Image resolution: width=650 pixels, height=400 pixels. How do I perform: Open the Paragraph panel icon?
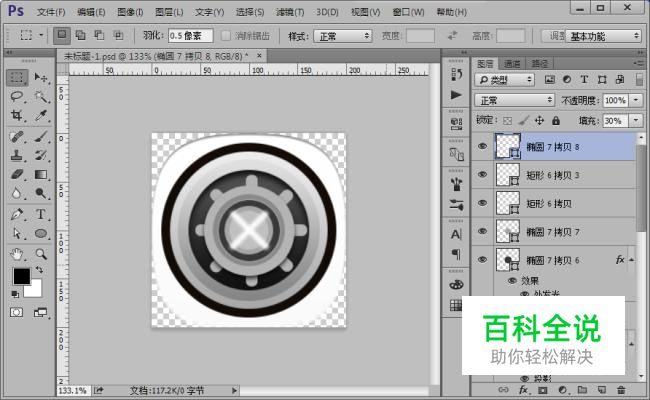(x=456, y=254)
